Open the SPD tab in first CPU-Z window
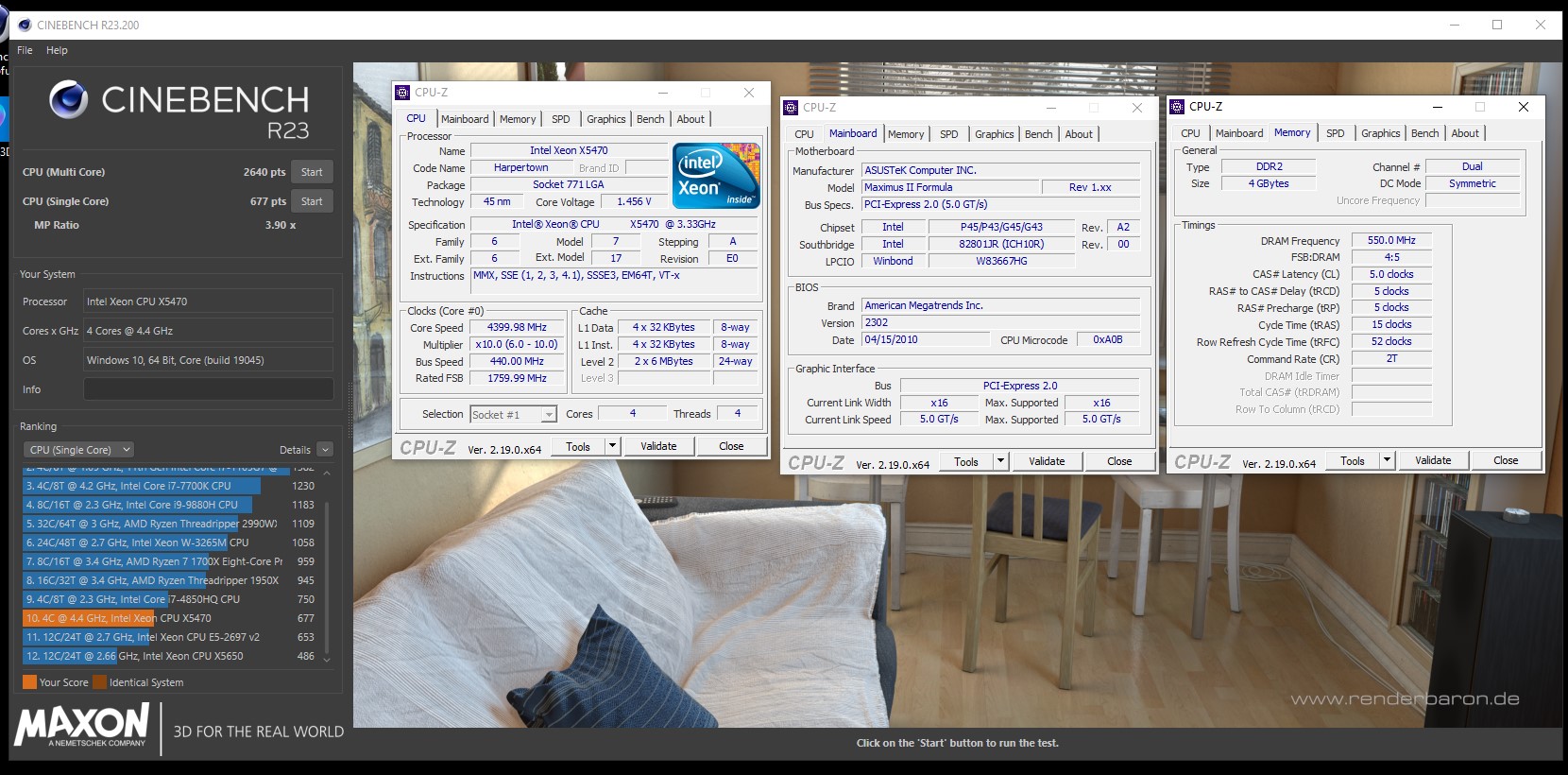The height and width of the screenshot is (775, 1568). click(x=561, y=119)
